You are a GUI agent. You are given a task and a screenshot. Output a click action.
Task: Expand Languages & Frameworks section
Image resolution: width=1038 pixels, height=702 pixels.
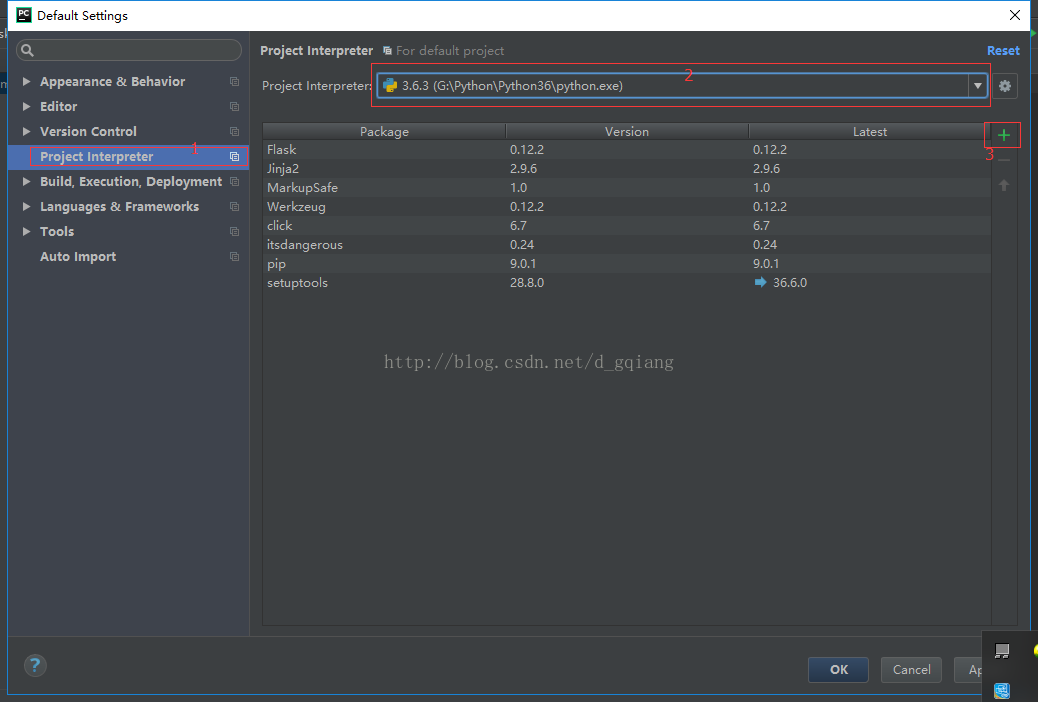point(26,207)
